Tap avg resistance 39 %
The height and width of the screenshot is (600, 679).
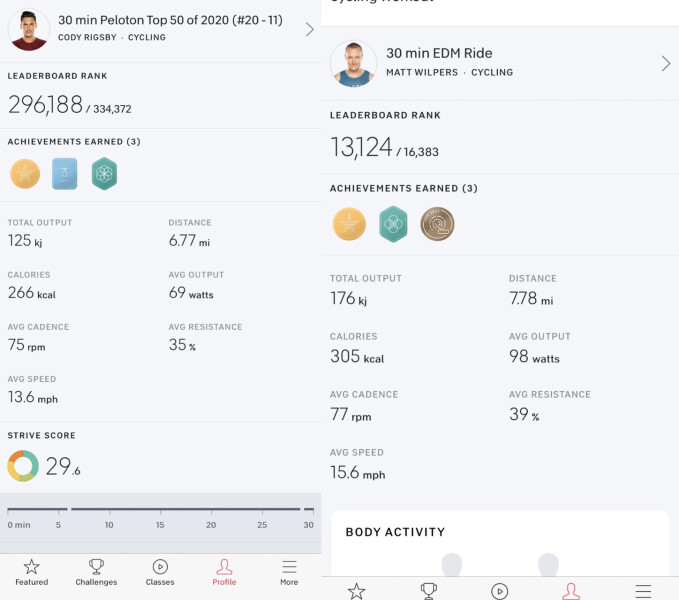click(524, 414)
